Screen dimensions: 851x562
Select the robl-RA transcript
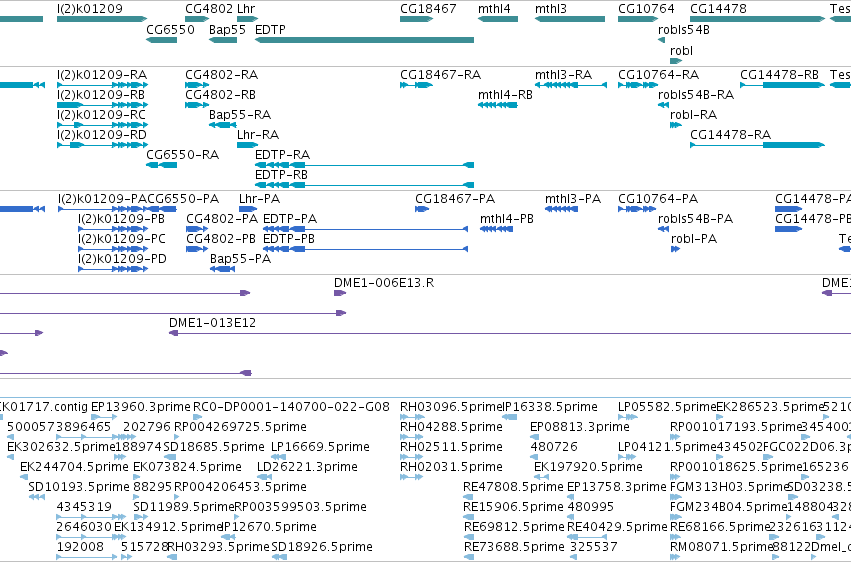(694, 114)
